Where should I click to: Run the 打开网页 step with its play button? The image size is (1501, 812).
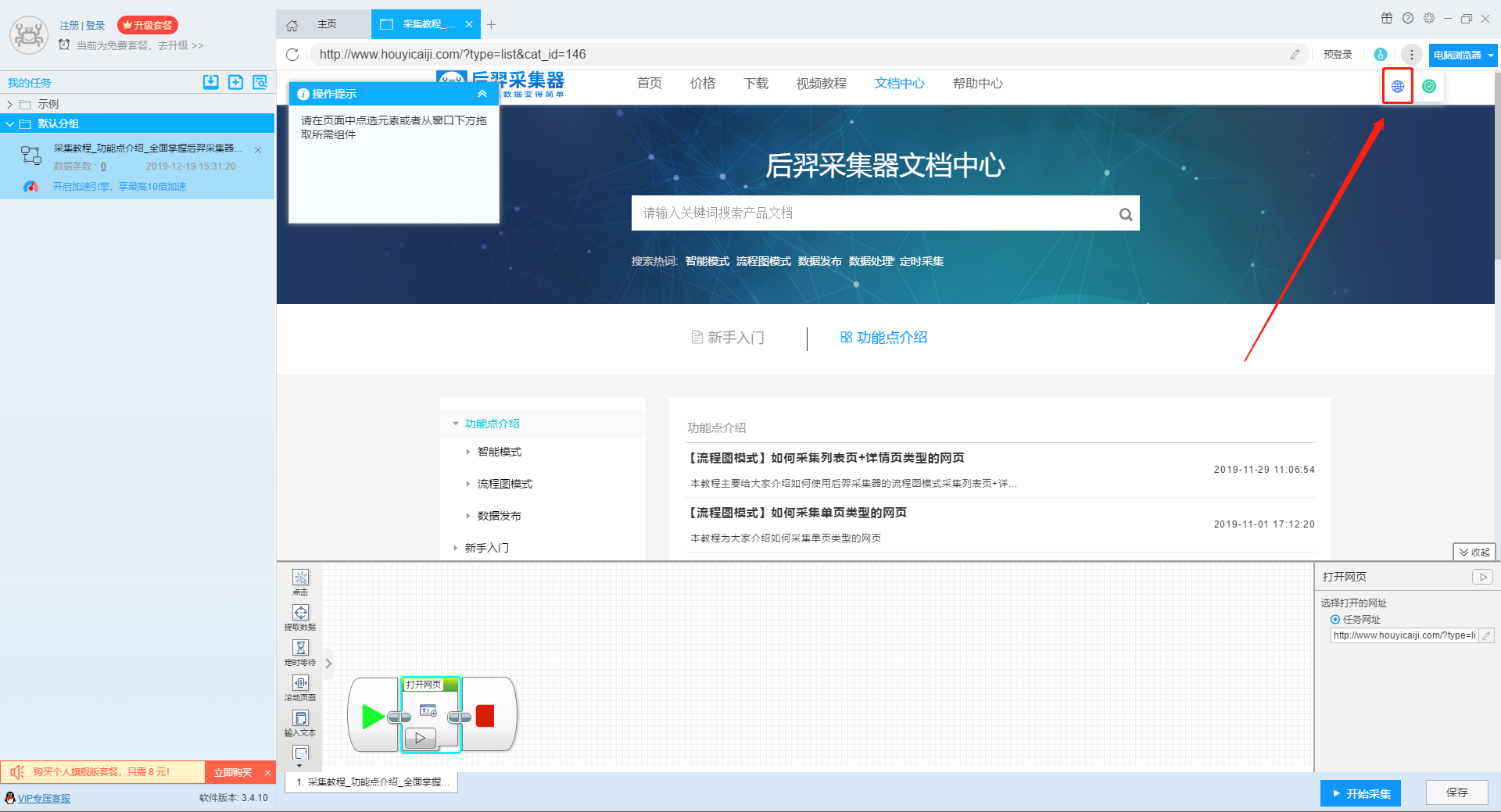[421, 738]
